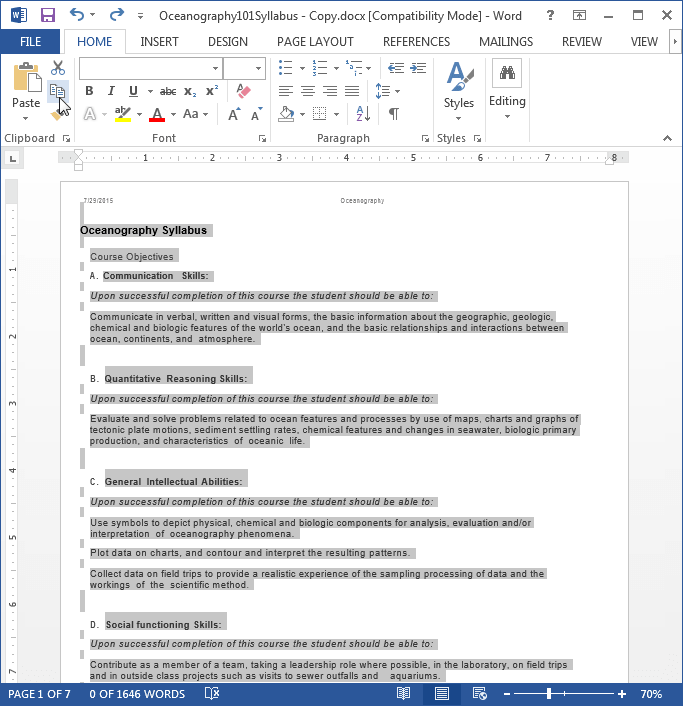The image size is (683, 706).
Task: Click the Paste button
Action: [26, 91]
